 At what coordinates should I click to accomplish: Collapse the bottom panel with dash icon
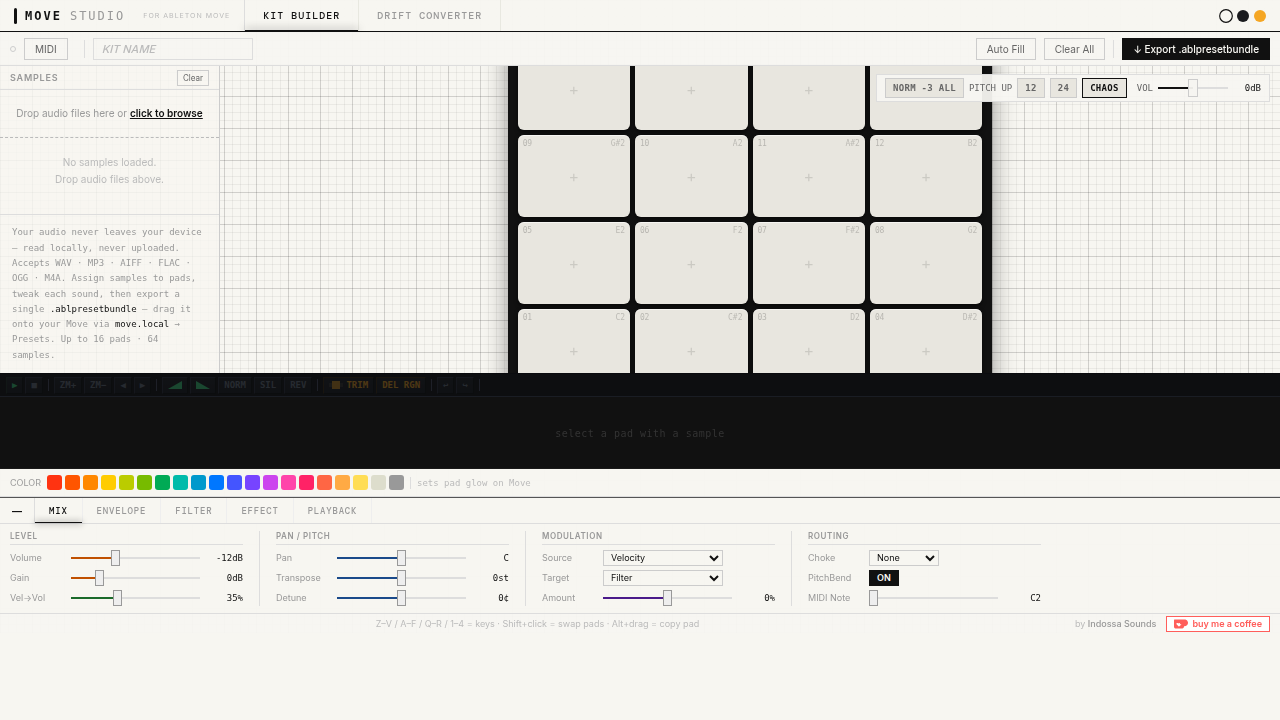pyautogui.click(x=17, y=511)
